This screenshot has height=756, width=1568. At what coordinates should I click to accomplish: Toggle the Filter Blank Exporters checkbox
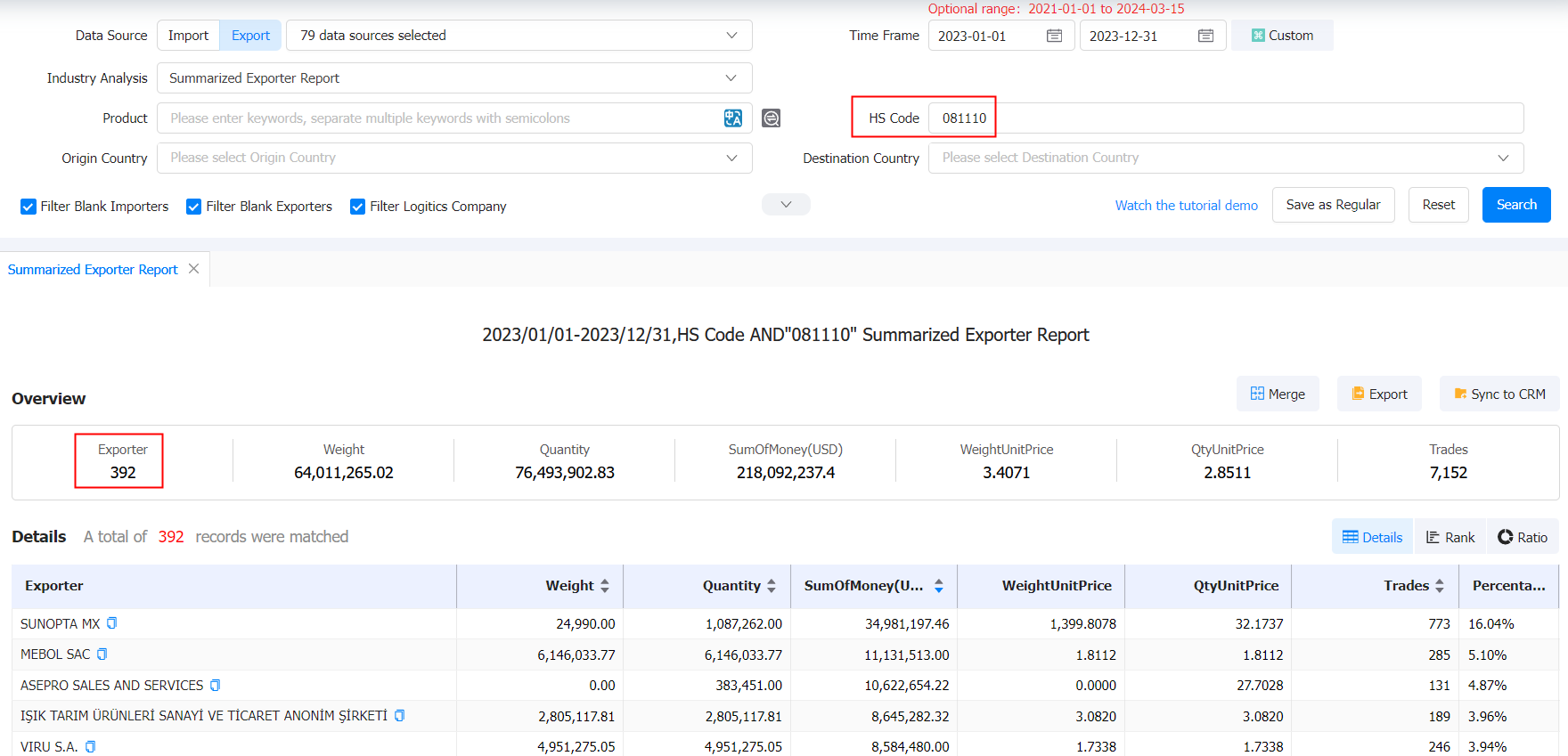coord(193,207)
